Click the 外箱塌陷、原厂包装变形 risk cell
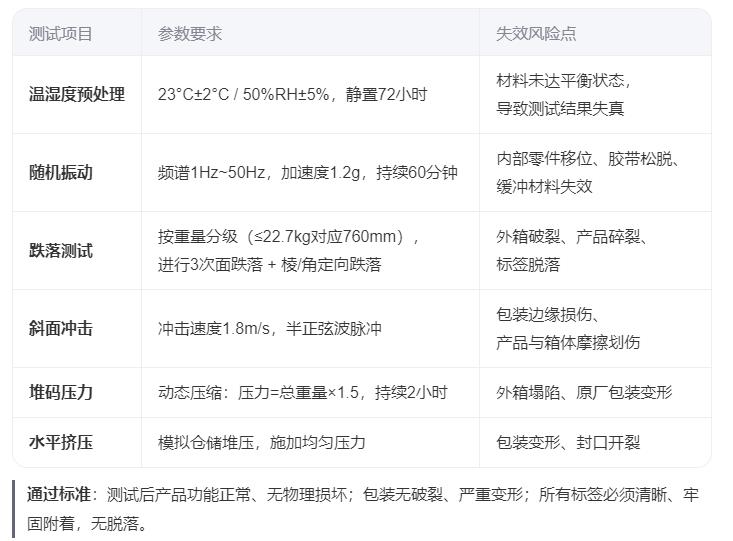Image resolution: width=733 pixels, height=541 pixels. pyautogui.click(x=584, y=392)
